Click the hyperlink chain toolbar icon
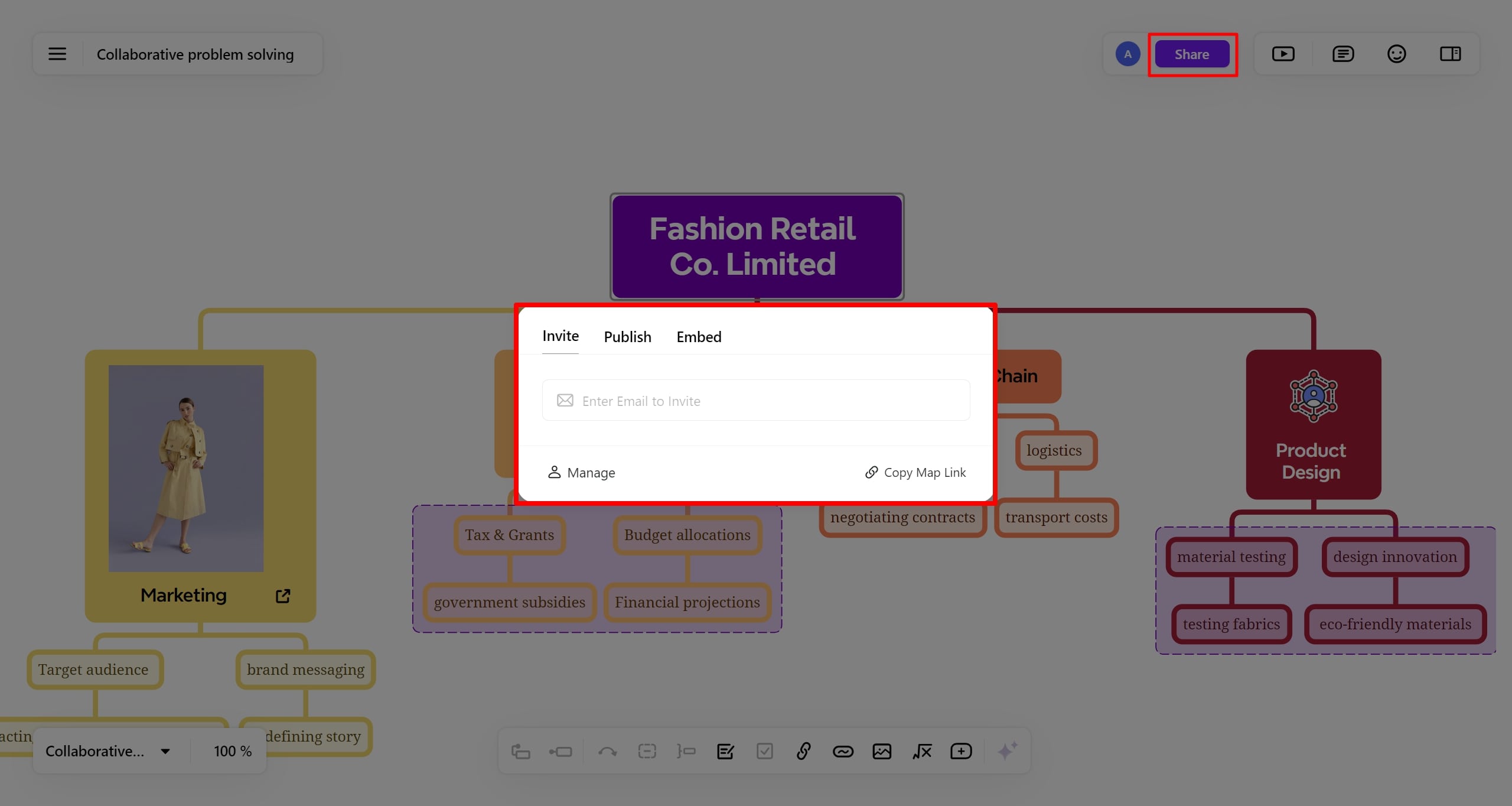The image size is (1512, 806). (803, 751)
